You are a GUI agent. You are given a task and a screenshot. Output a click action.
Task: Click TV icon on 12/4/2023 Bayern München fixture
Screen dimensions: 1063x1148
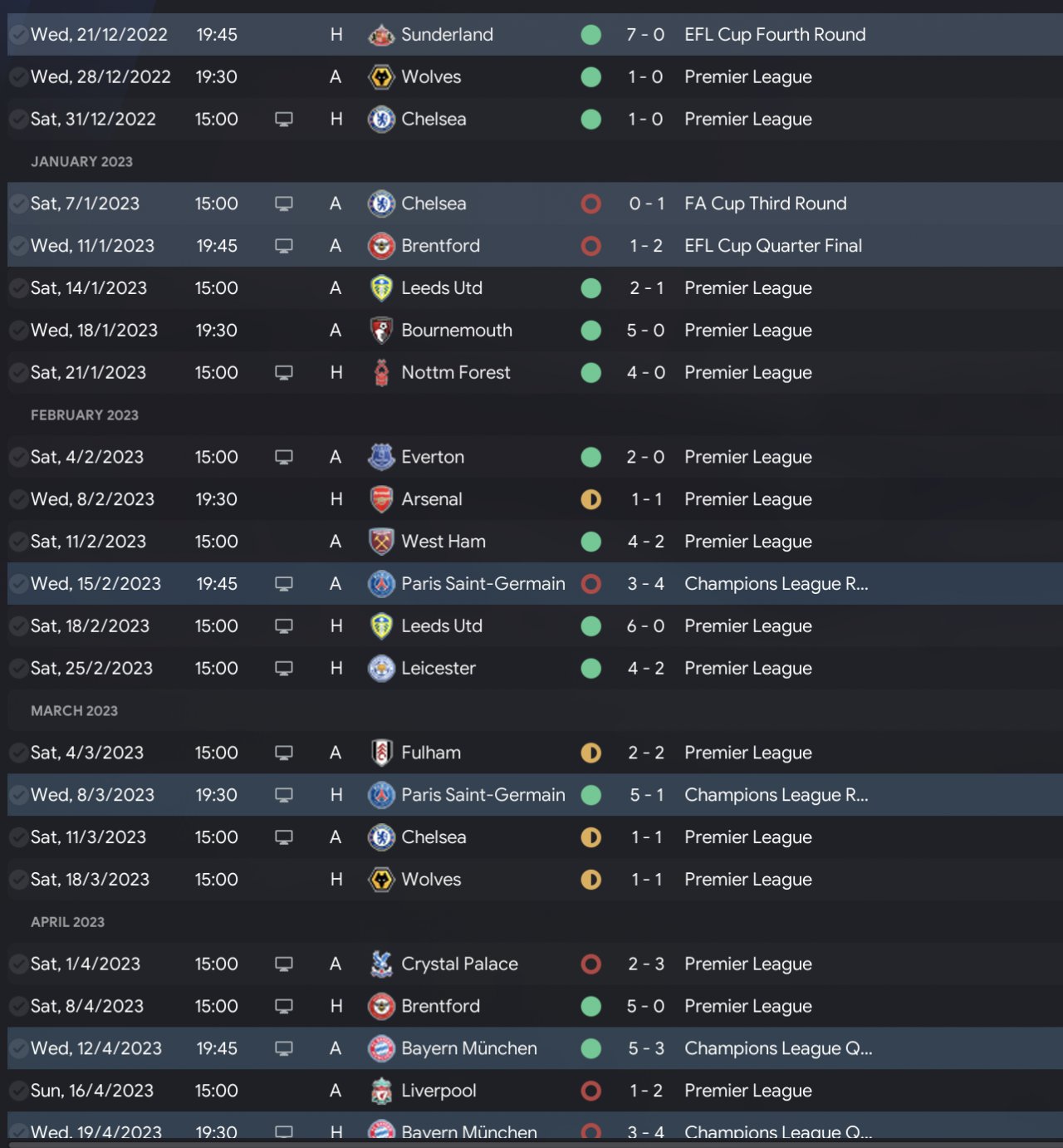click(284, 1048)
